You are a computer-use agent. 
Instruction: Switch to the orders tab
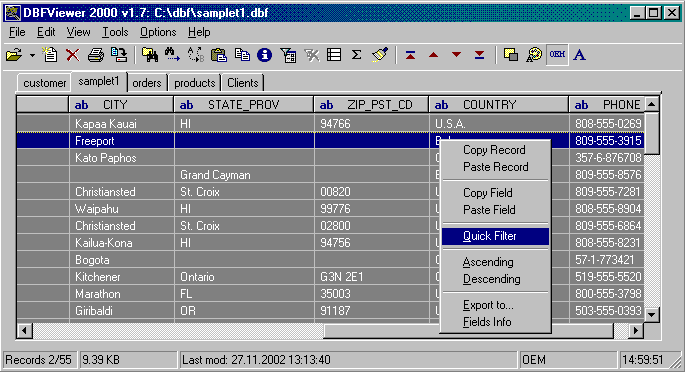147,83
